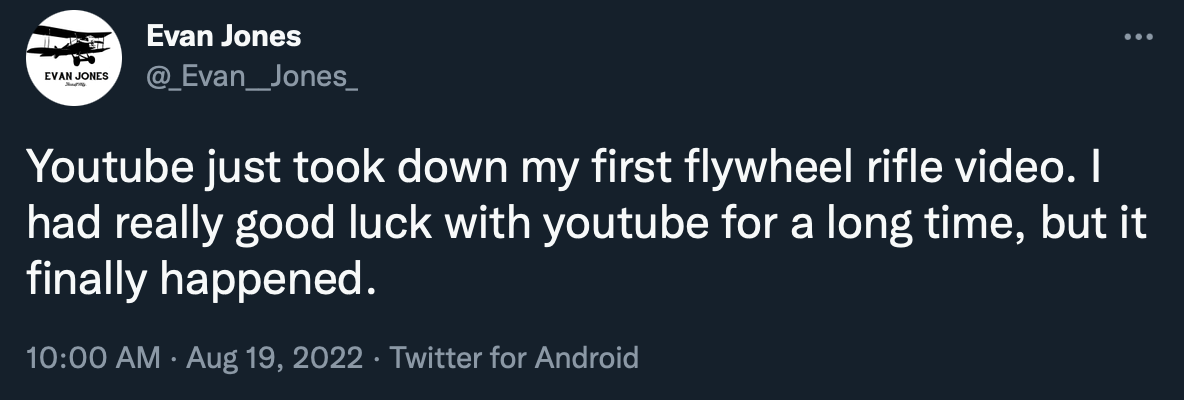Click the "EVAN JONES" caption inside avatar
This screenshot has width=1184, height=400.
click(x=76, y=76)
